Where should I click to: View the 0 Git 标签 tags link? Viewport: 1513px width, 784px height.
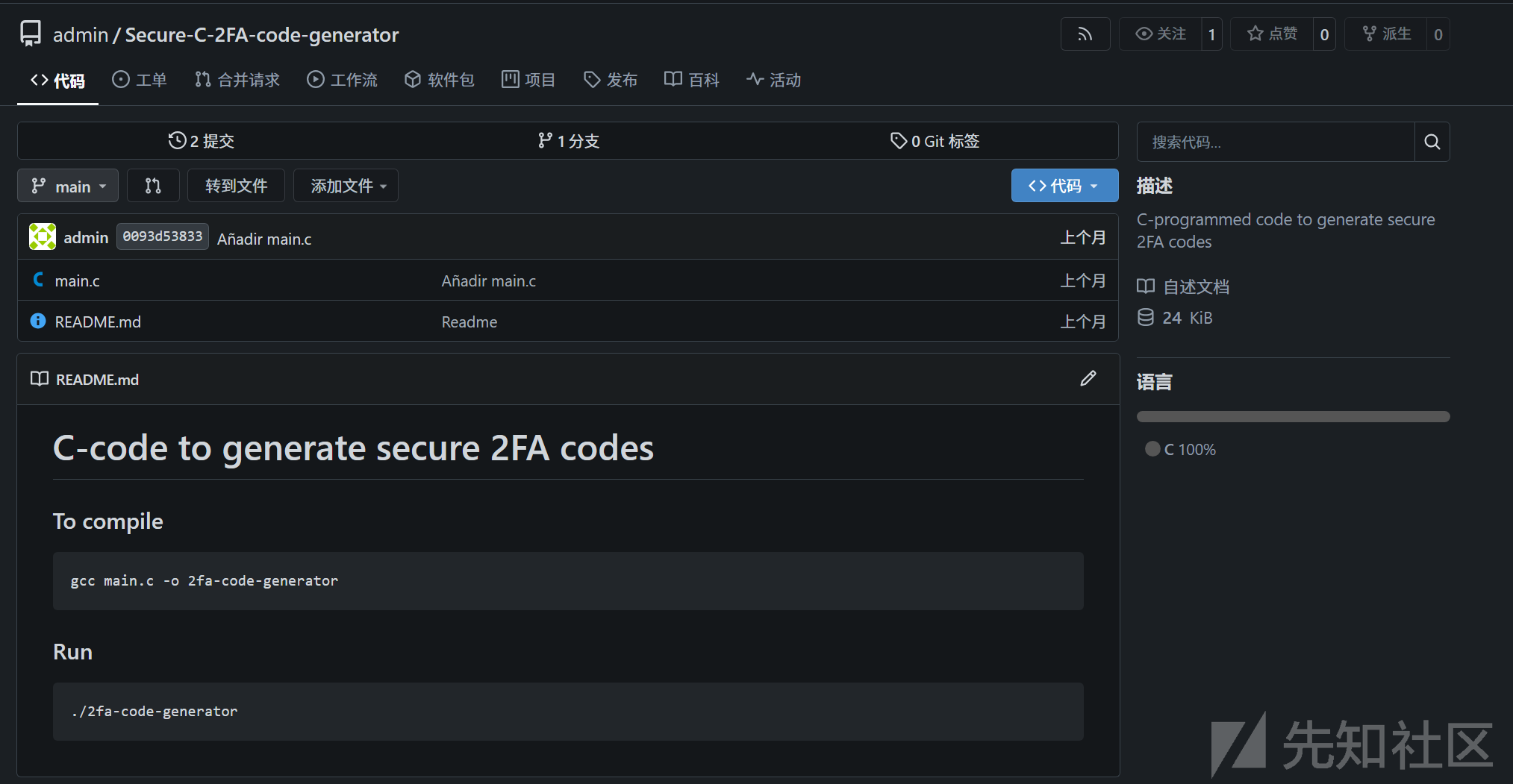935,141
